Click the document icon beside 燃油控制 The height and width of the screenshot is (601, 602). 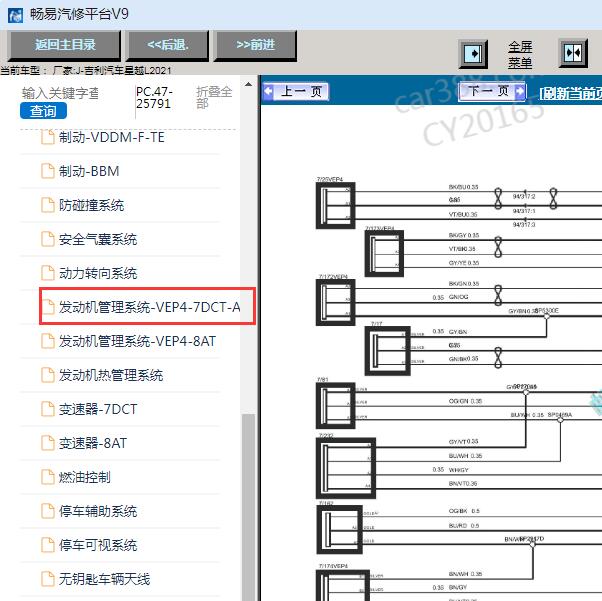48,477
